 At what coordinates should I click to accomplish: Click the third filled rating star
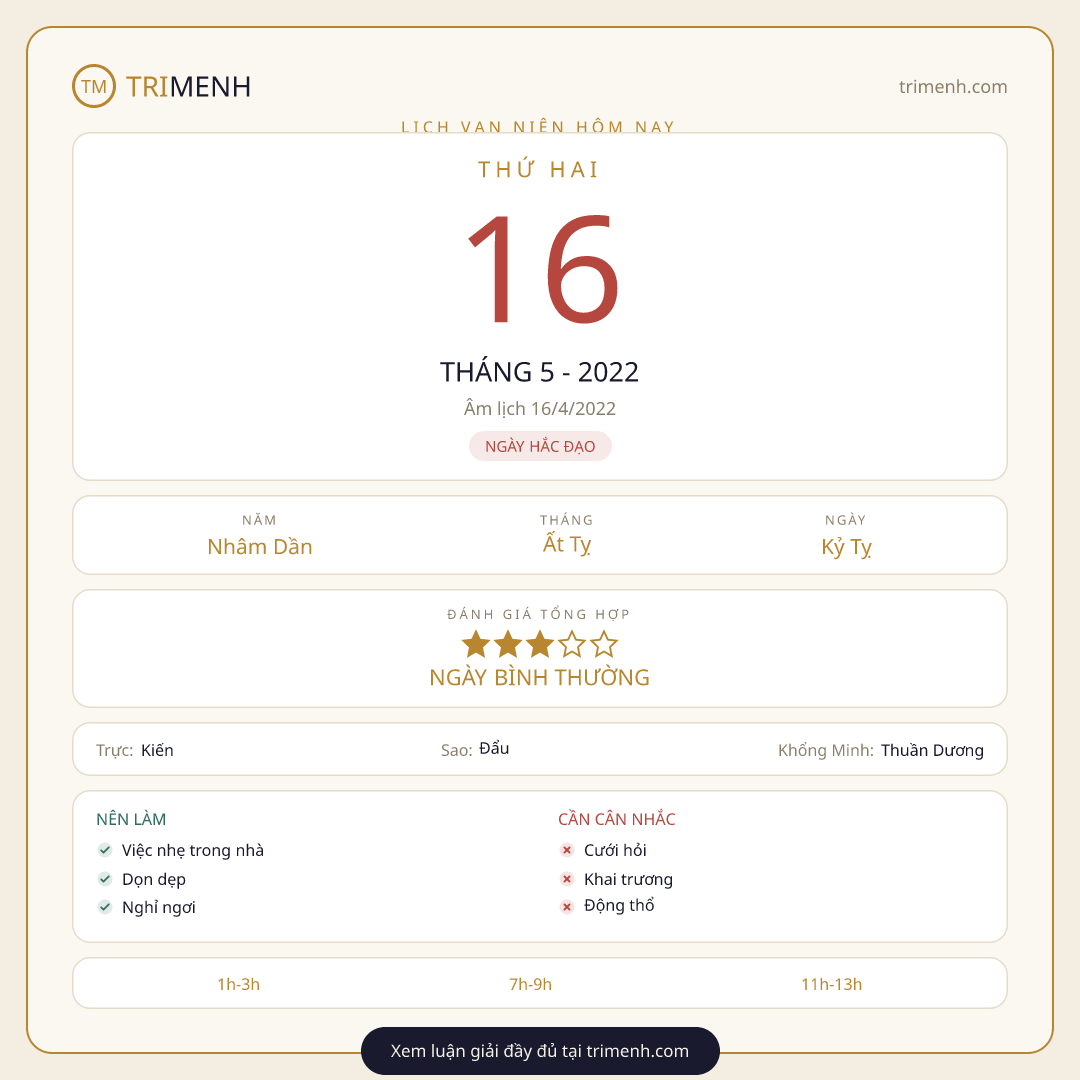(x=540, y=645)
